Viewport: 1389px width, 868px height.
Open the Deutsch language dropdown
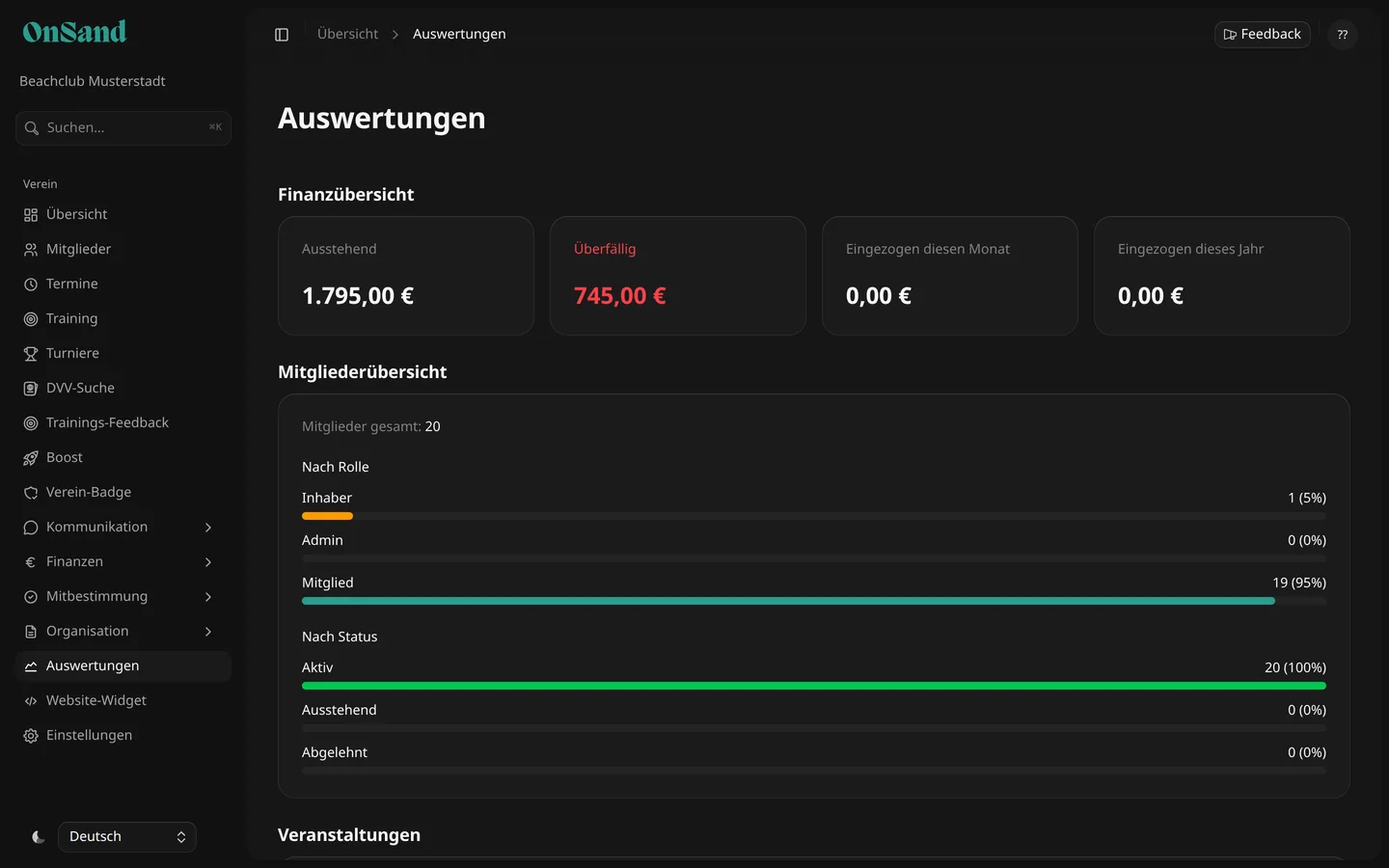tap(127, 837)
